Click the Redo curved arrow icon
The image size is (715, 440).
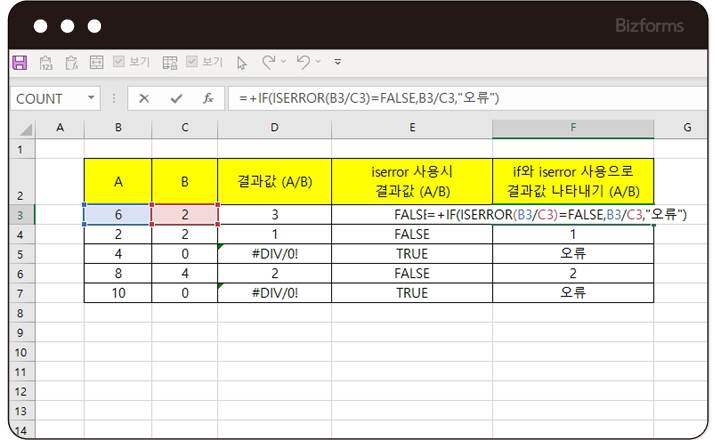269,62
